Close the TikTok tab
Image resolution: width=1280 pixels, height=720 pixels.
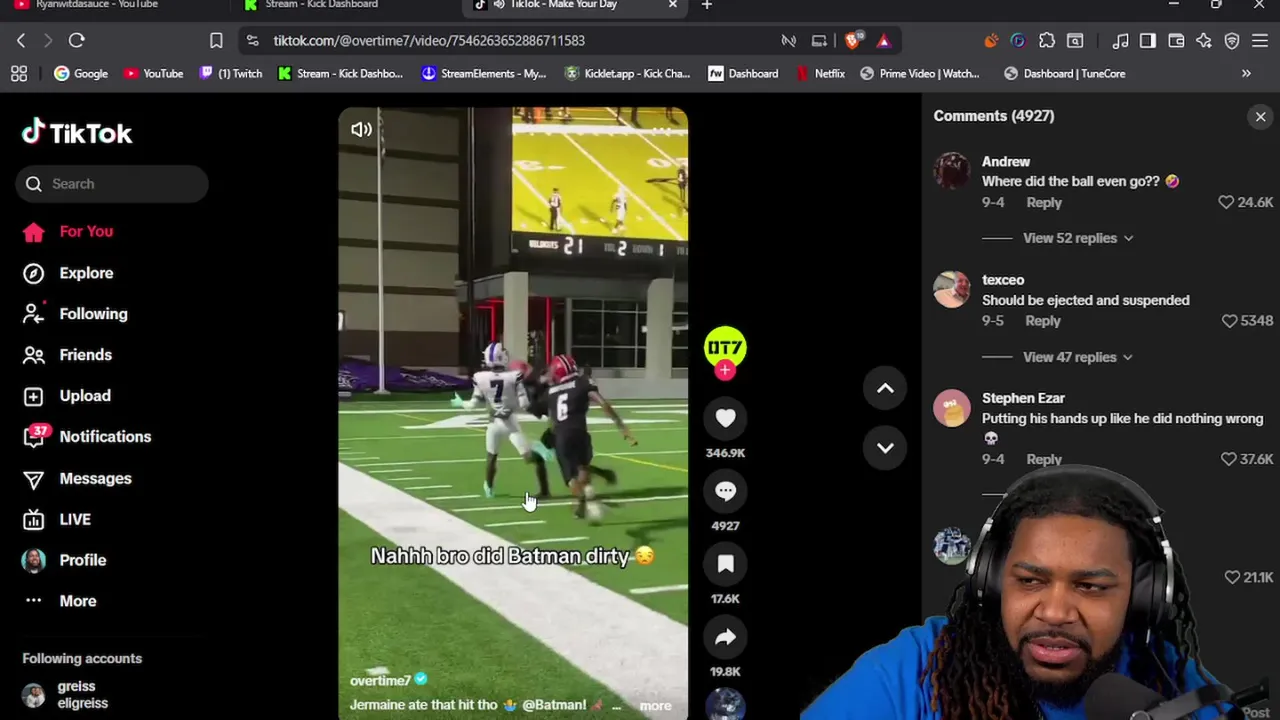tap(672, 5)
